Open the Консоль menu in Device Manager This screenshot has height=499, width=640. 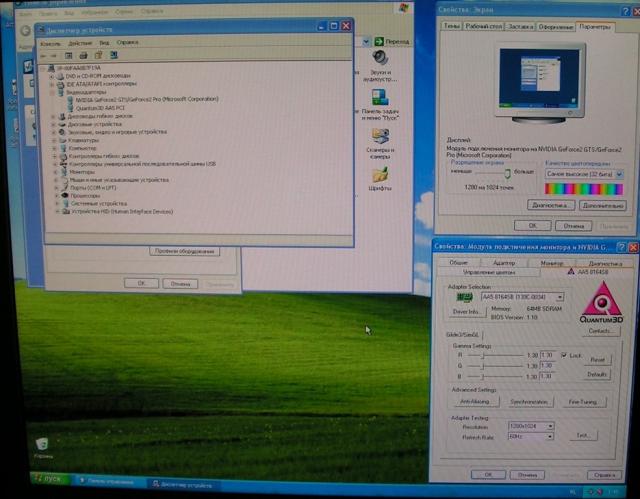(x=50, y=43)
